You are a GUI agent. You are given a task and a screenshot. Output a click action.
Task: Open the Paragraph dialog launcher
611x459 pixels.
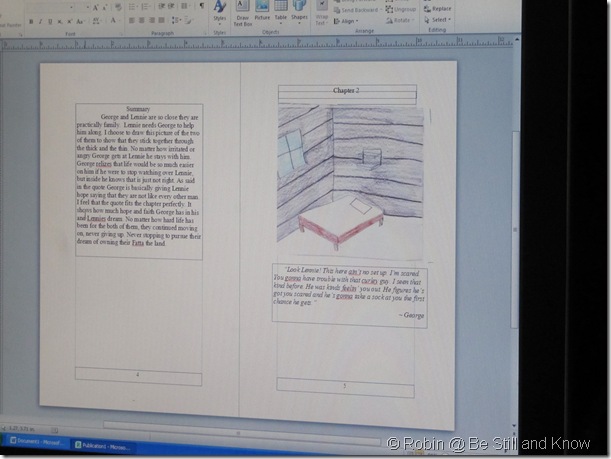[x=205, y=34]
